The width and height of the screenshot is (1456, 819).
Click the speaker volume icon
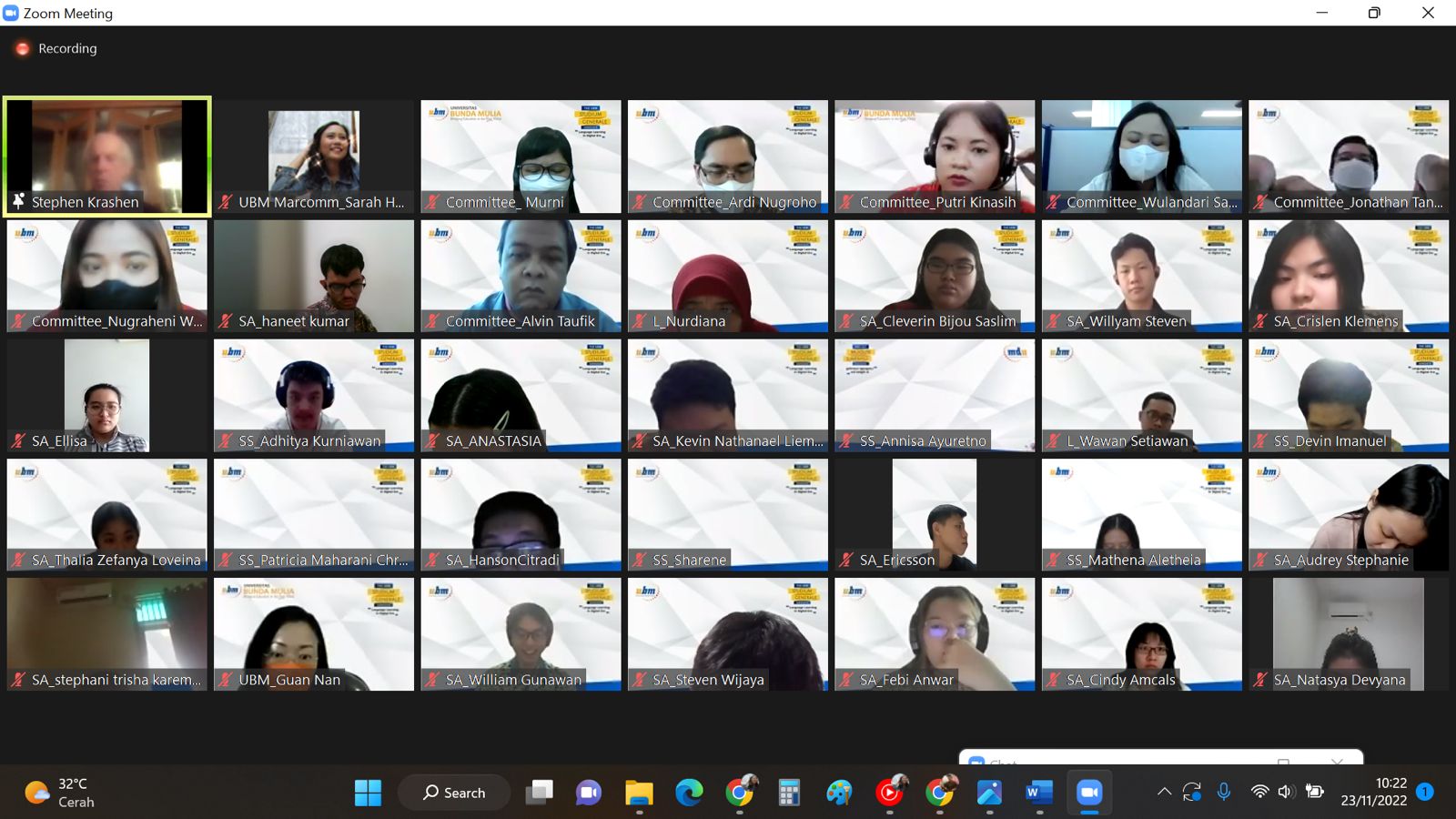[x=1286, y=792]
